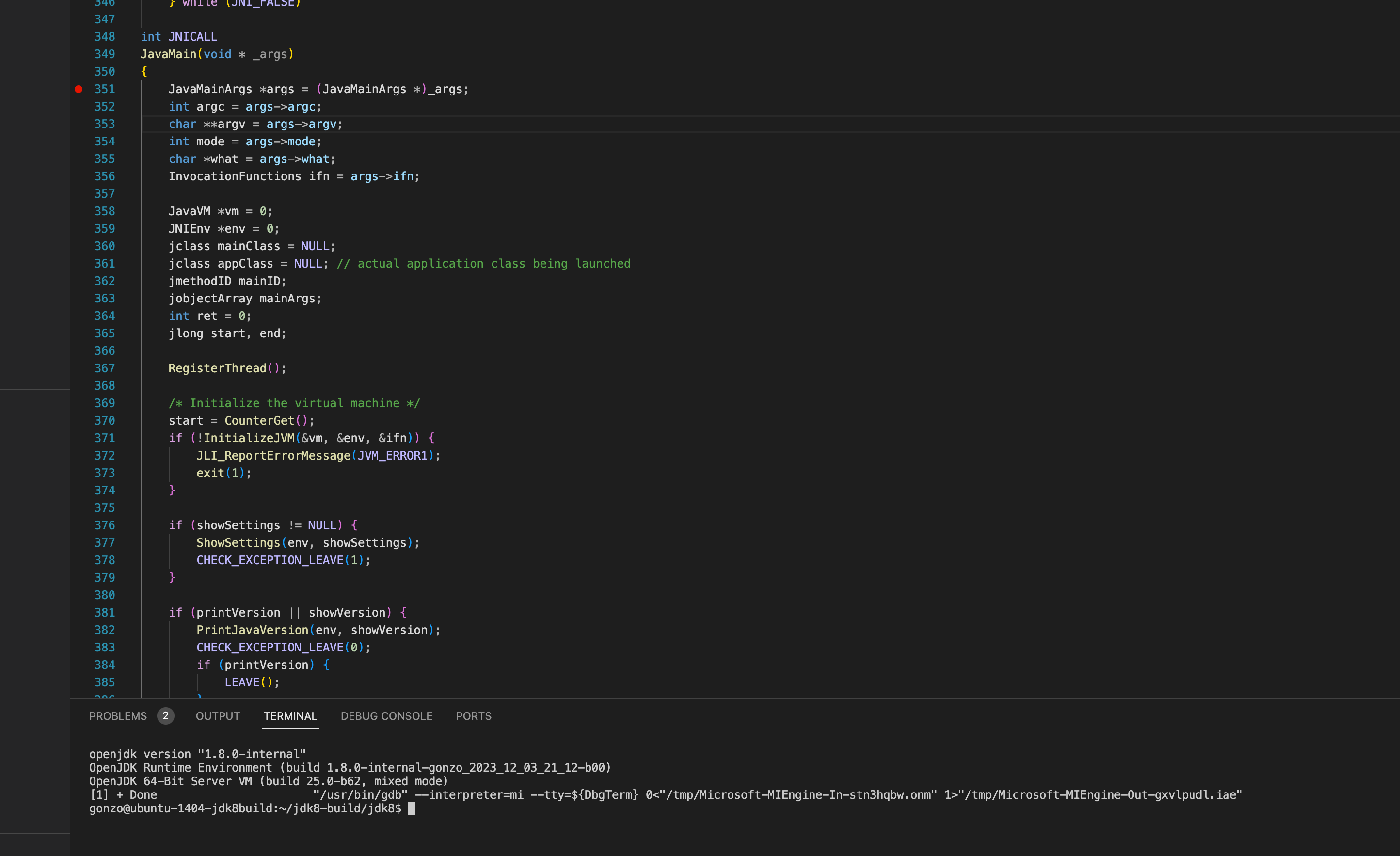Open the PROBLEMS tab
The height and width of the screenshot is (856, 1400).
(x=118, y=716)
